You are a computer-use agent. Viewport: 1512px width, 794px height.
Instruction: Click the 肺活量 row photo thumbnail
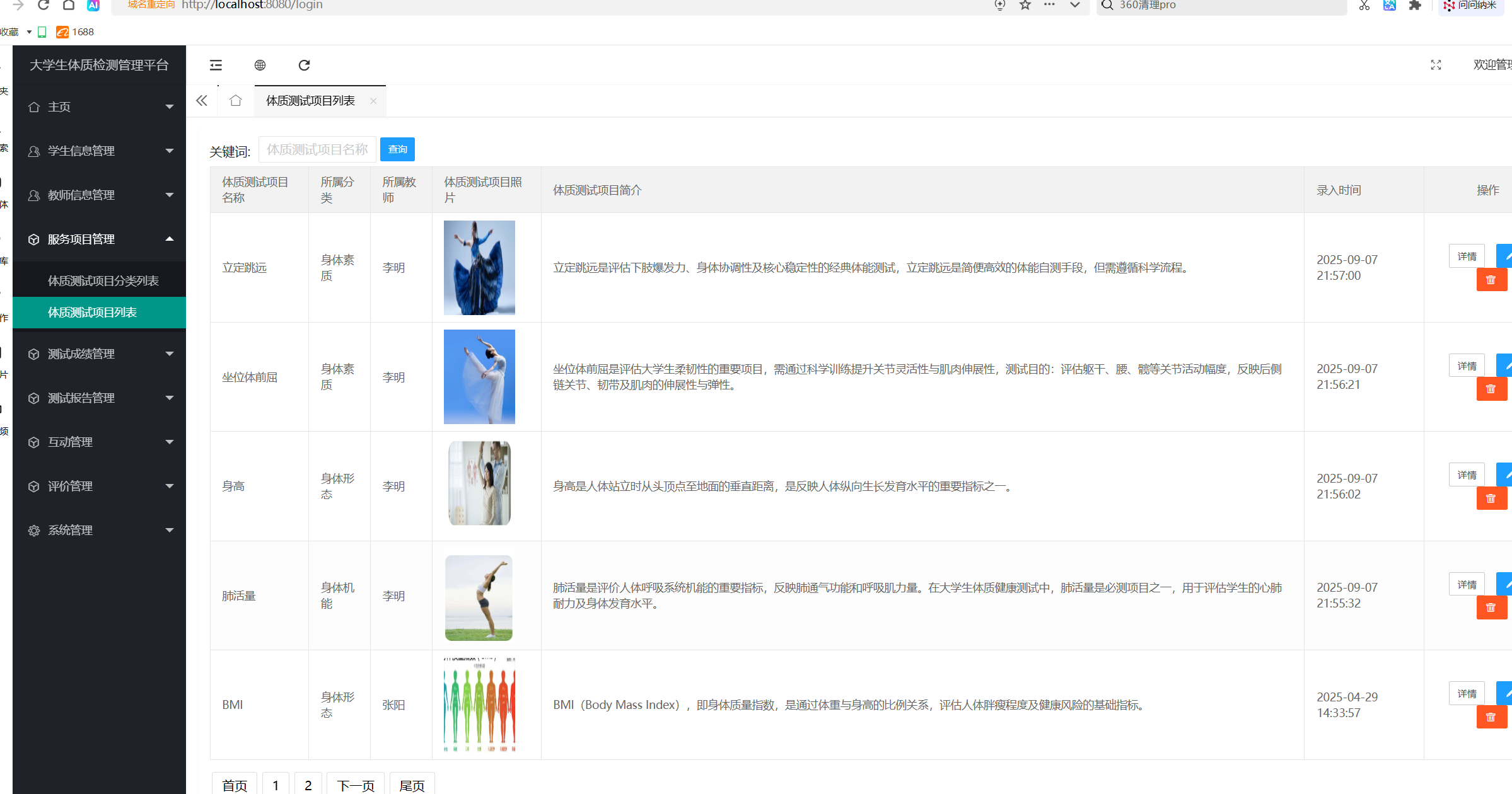click(479, 597)
